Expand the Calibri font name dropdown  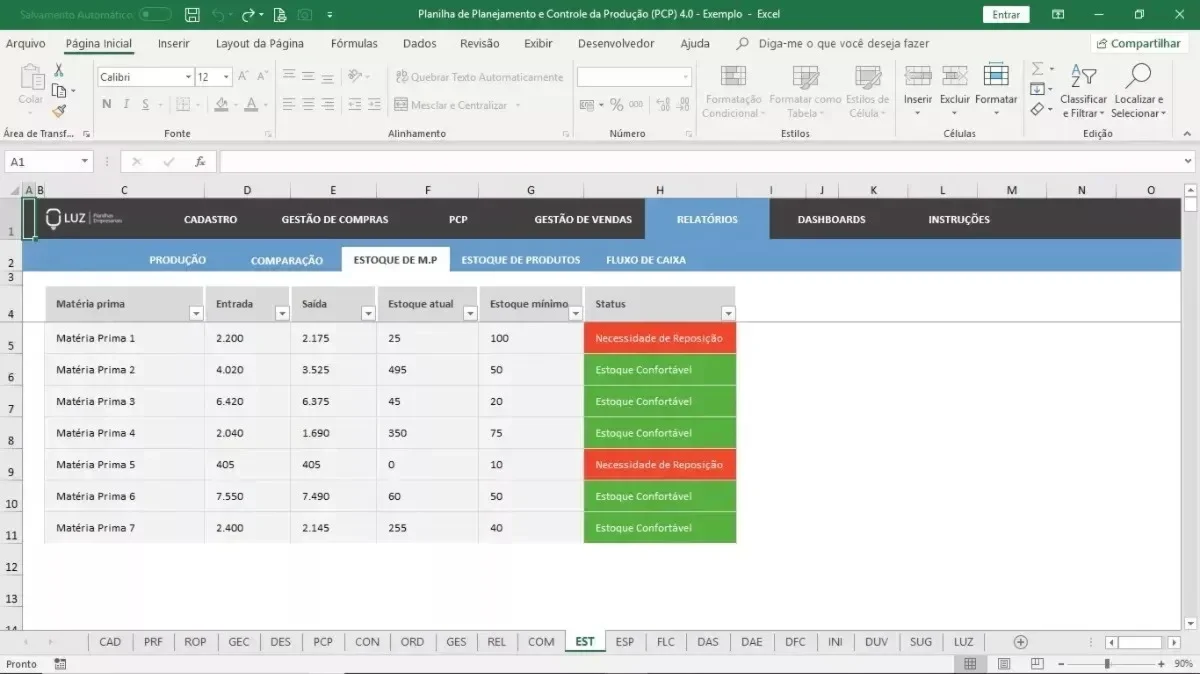[188, 77]
